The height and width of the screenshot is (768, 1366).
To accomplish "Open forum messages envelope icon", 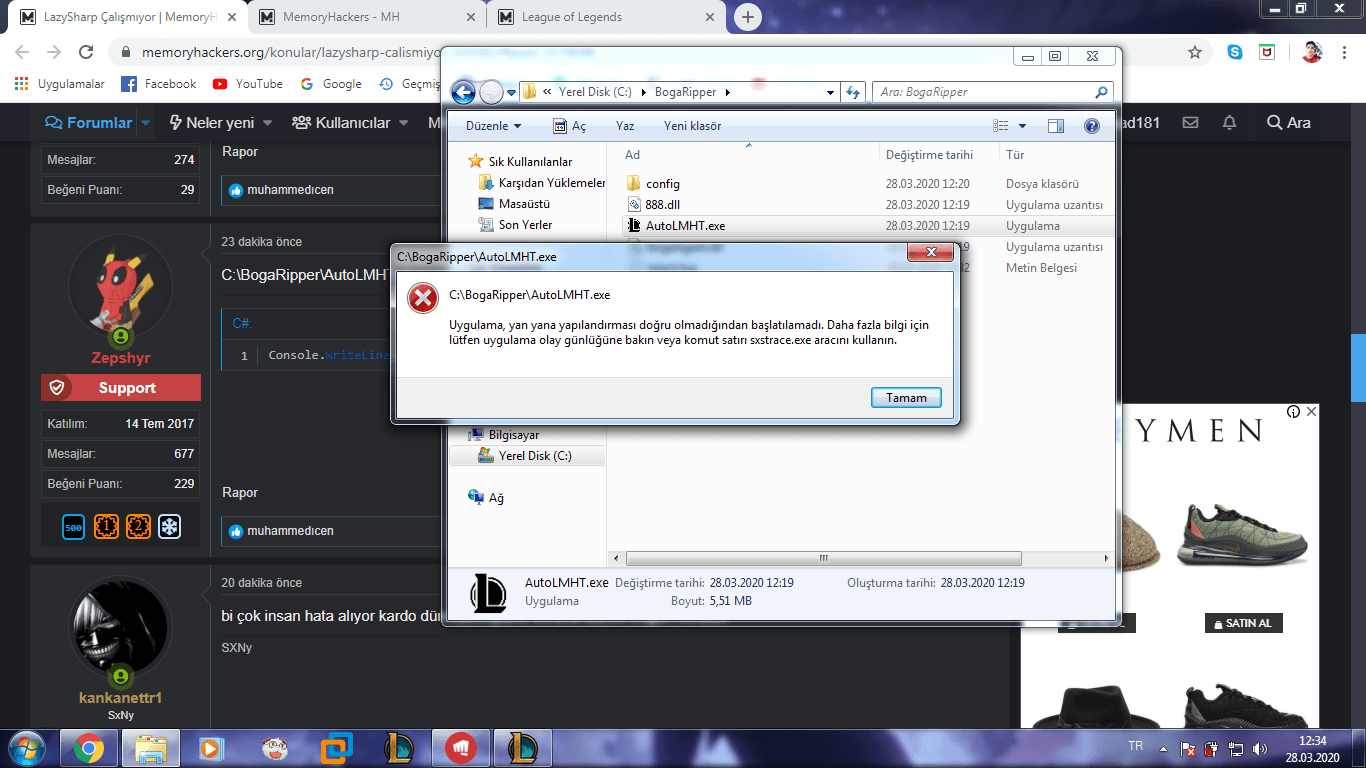I will (x=1190, y=123).
